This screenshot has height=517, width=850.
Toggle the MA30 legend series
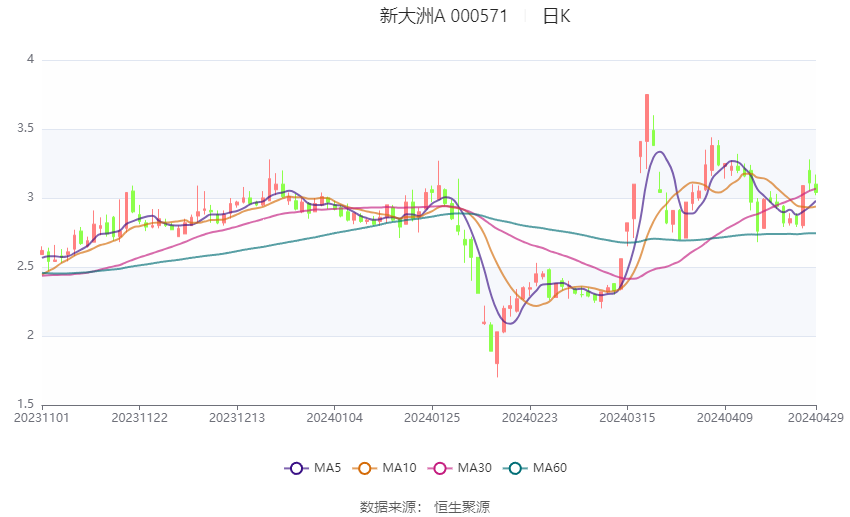click(x=460, y=468)
